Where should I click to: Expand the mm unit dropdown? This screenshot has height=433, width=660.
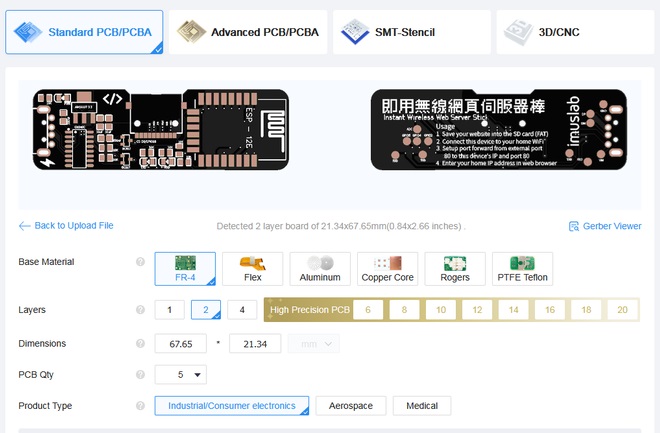click(314, 344)
